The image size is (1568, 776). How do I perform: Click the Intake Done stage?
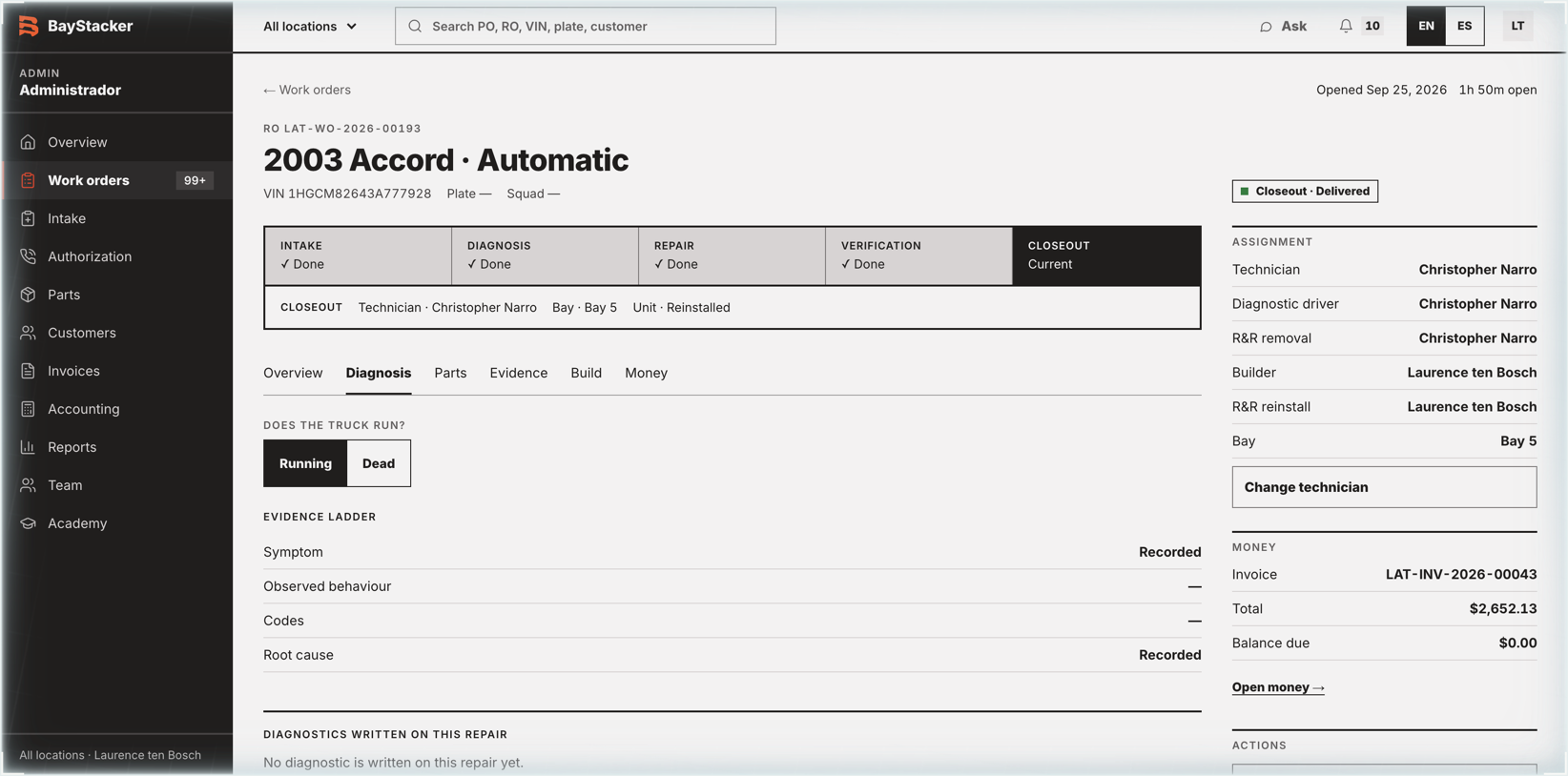click(358, 255)
